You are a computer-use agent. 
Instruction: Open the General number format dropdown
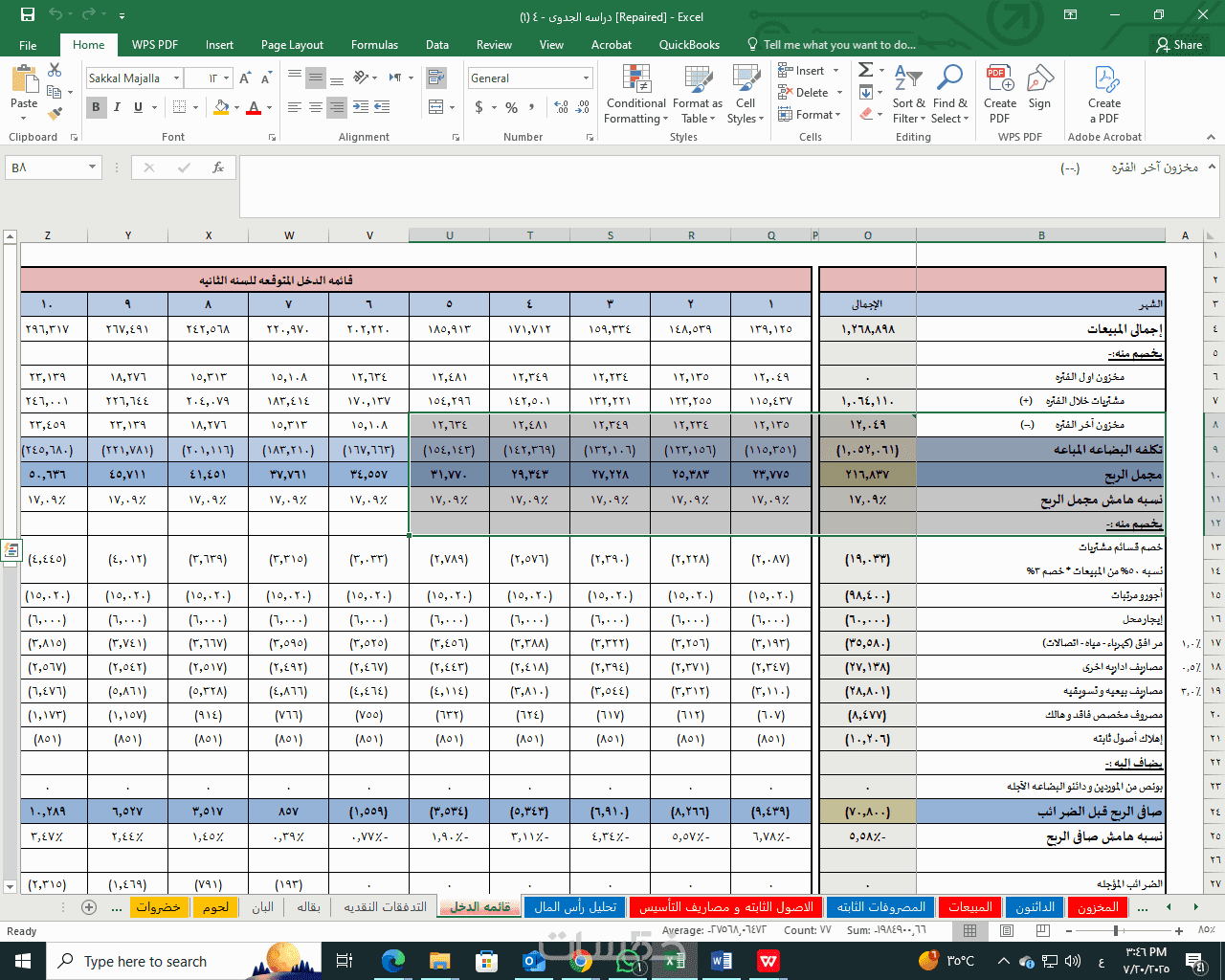coord(586,78)
